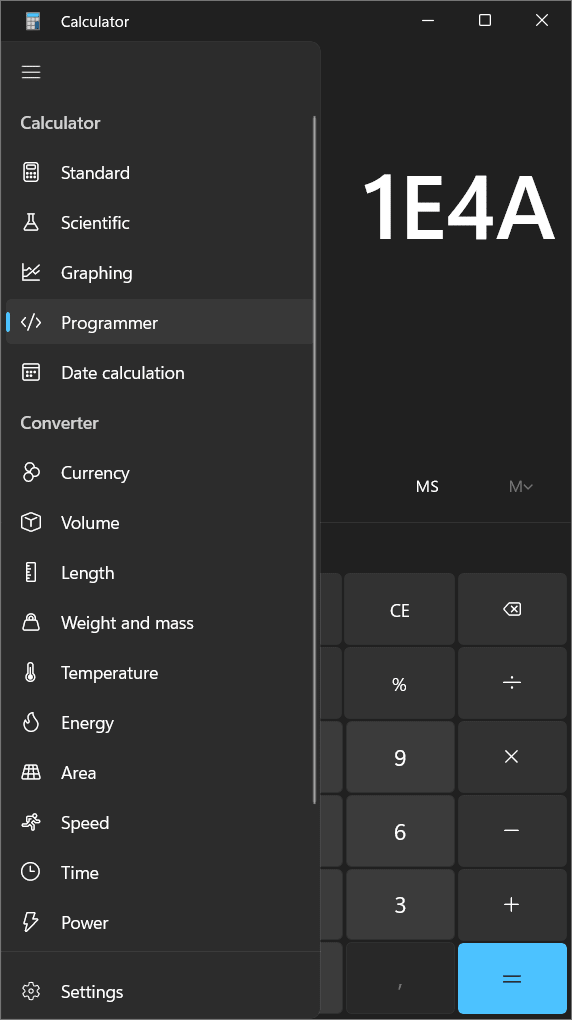Click the Settings gear icon

[x=31, y=991]
